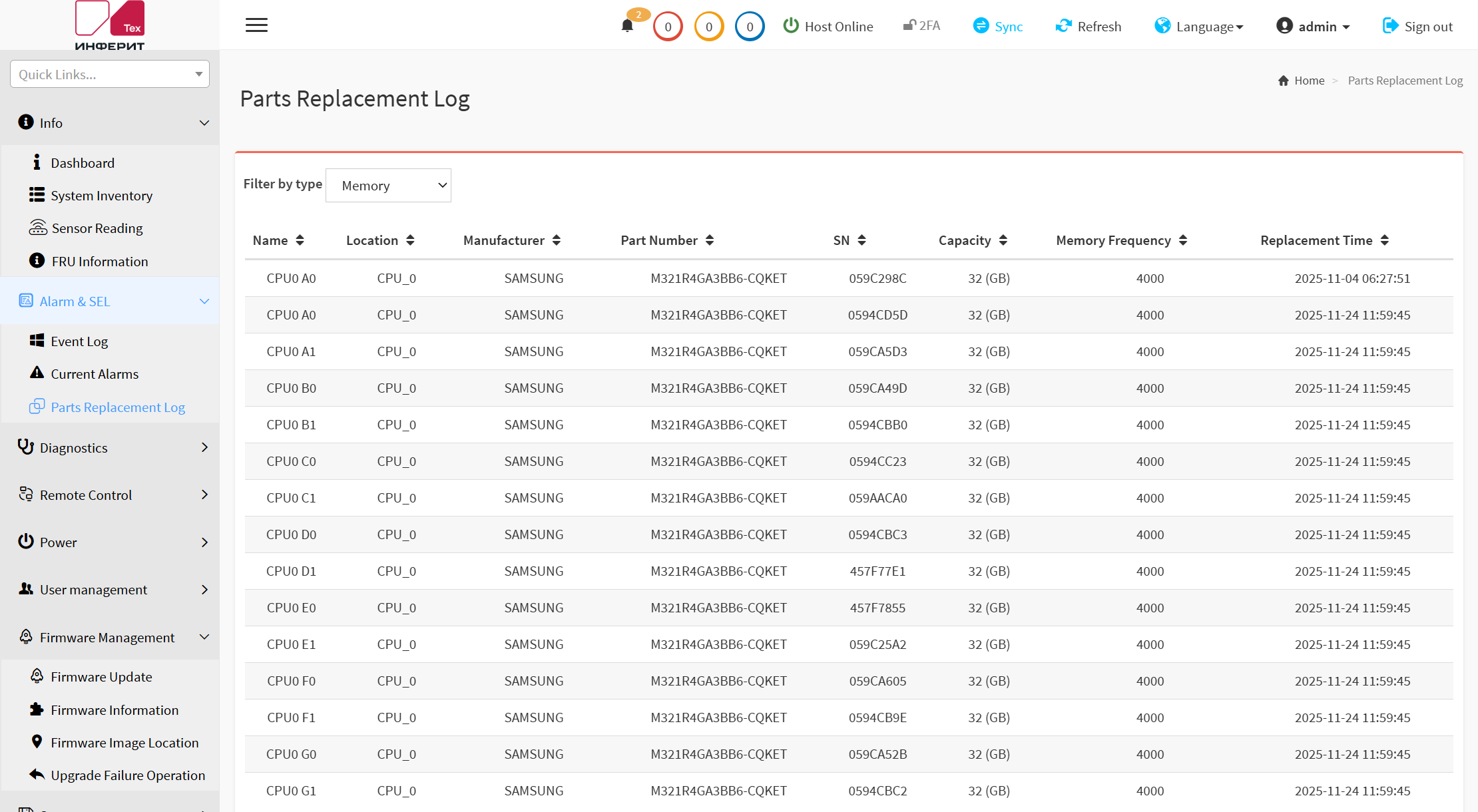1478x812 pixels.
Task: Open the Event Log link
Action: 79,341
